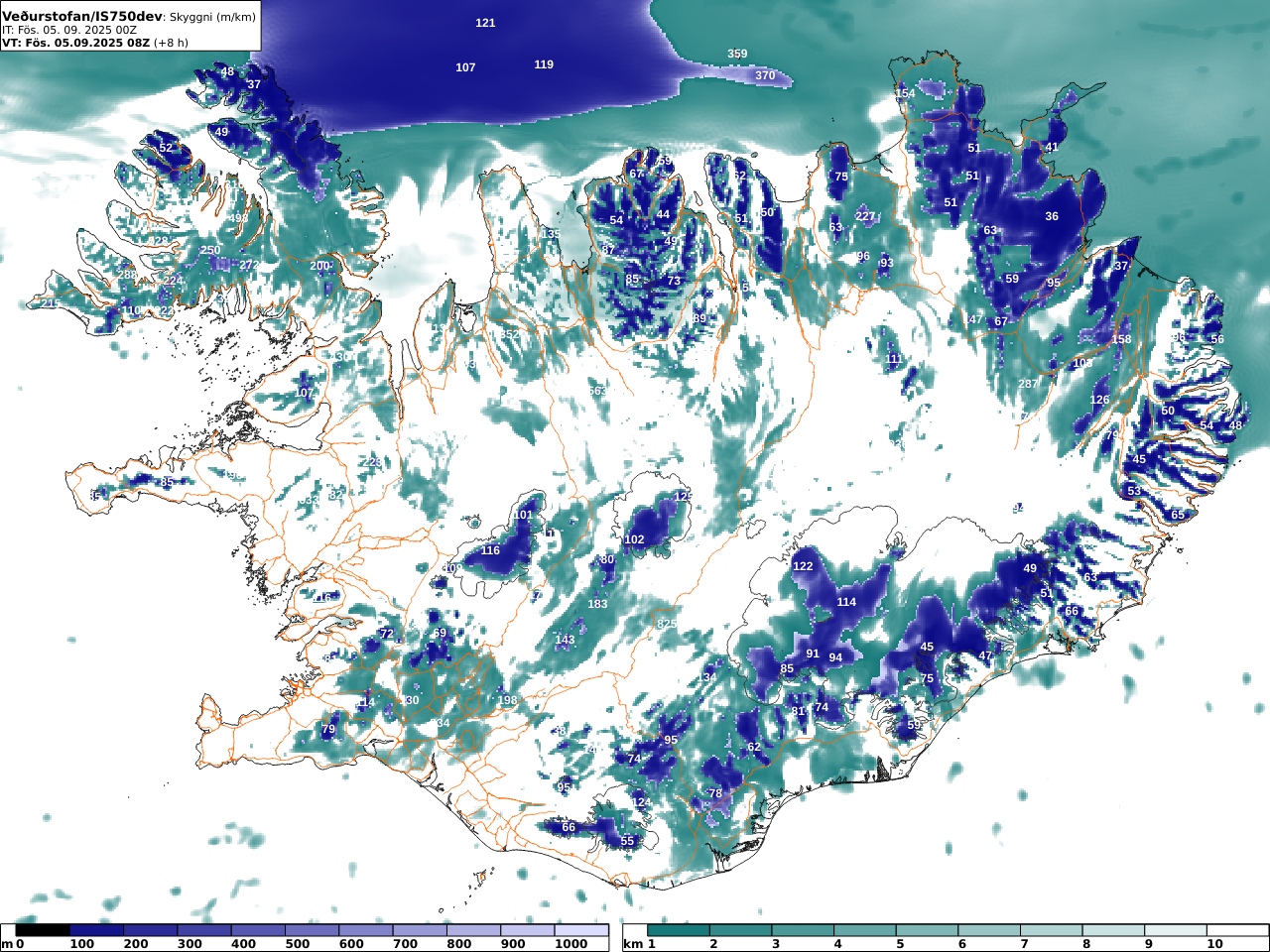Click the '91' value on Vatnajökull
Viewport: 1270px width, 952px height.
point(813,654)
